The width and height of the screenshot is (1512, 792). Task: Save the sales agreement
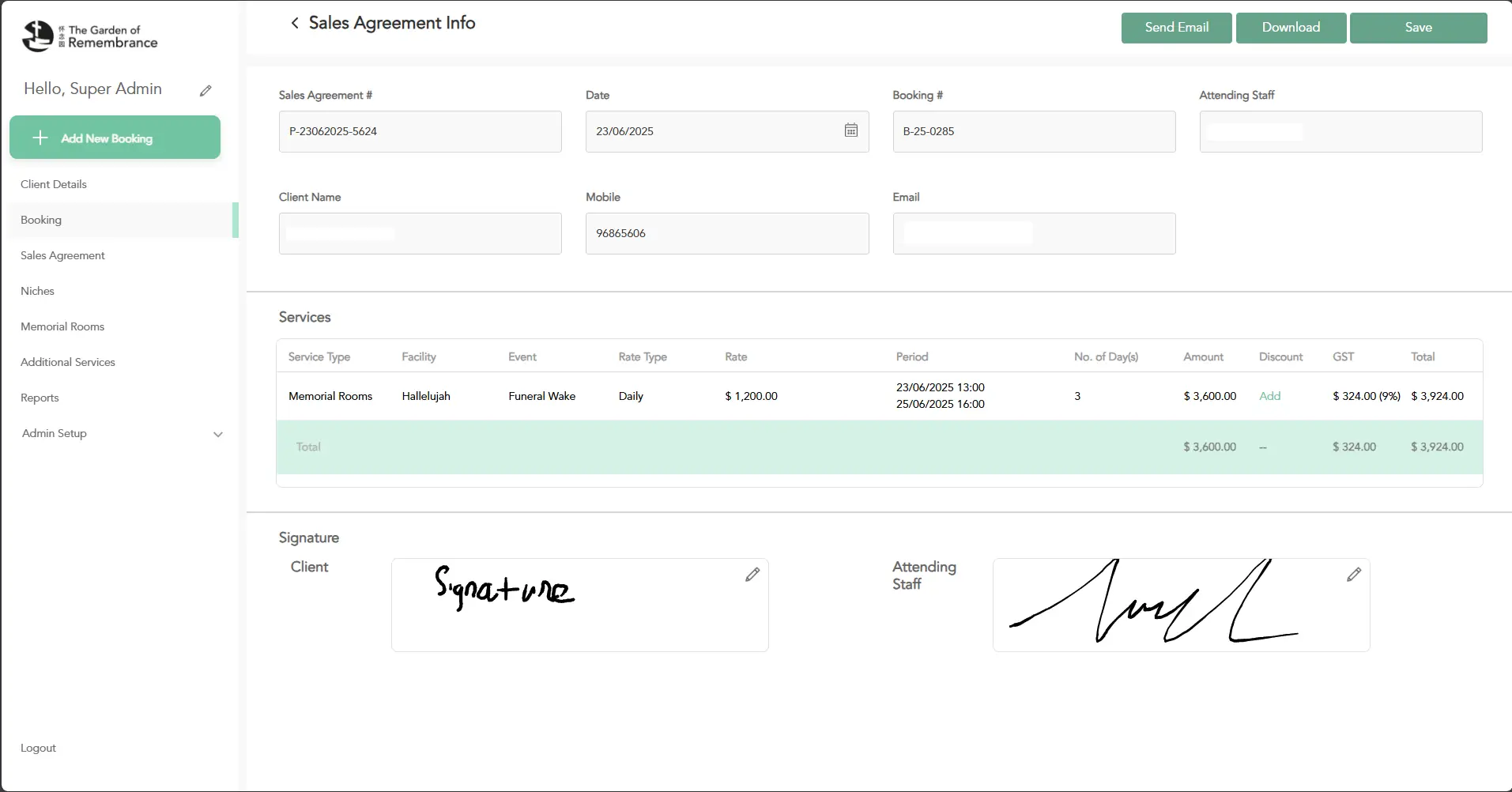tap(1418, 28)
